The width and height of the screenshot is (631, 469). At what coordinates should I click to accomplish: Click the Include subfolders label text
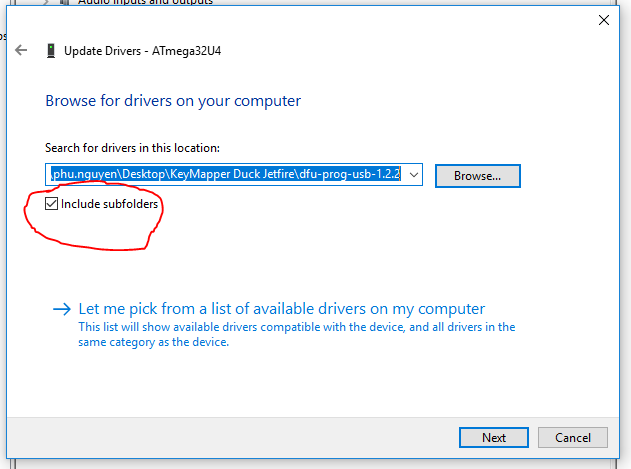(x=109, y=204)
